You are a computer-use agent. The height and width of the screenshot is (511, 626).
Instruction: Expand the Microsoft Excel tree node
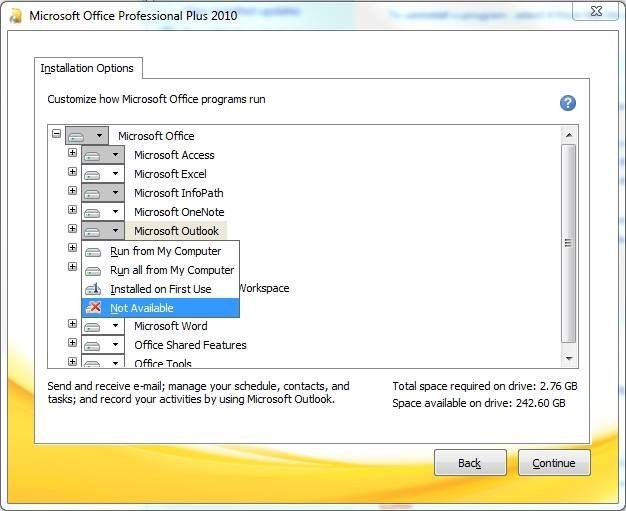(x=72, y=172)
